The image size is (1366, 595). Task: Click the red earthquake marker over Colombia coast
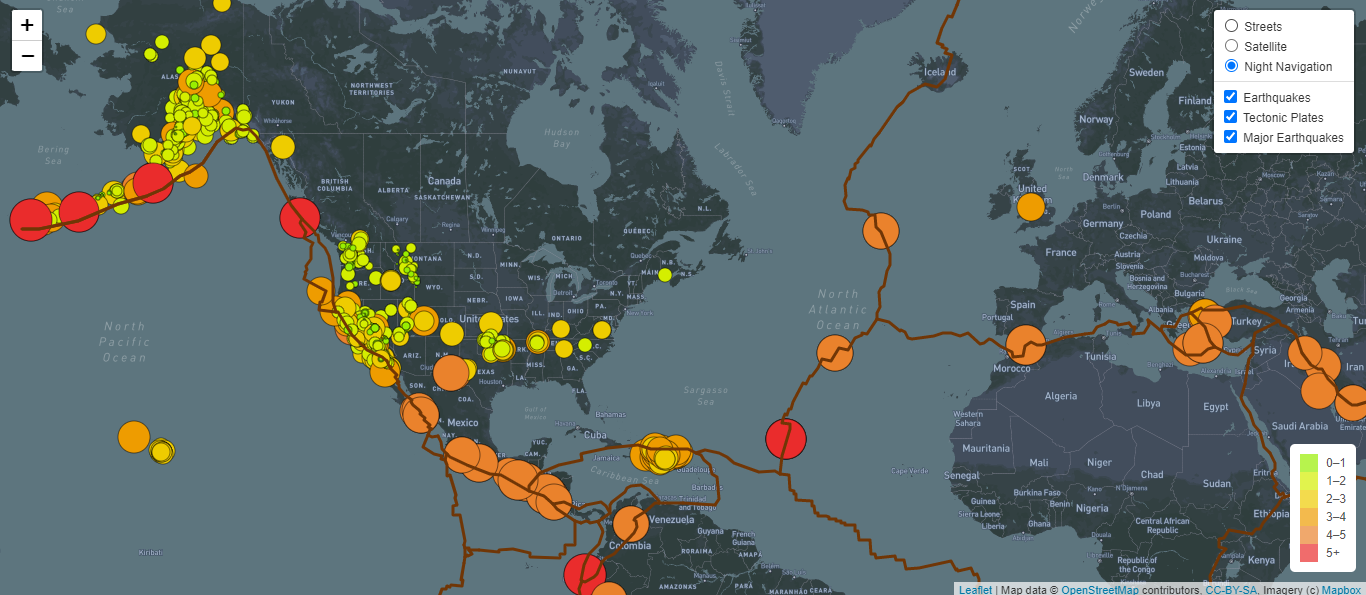point(584,575)
